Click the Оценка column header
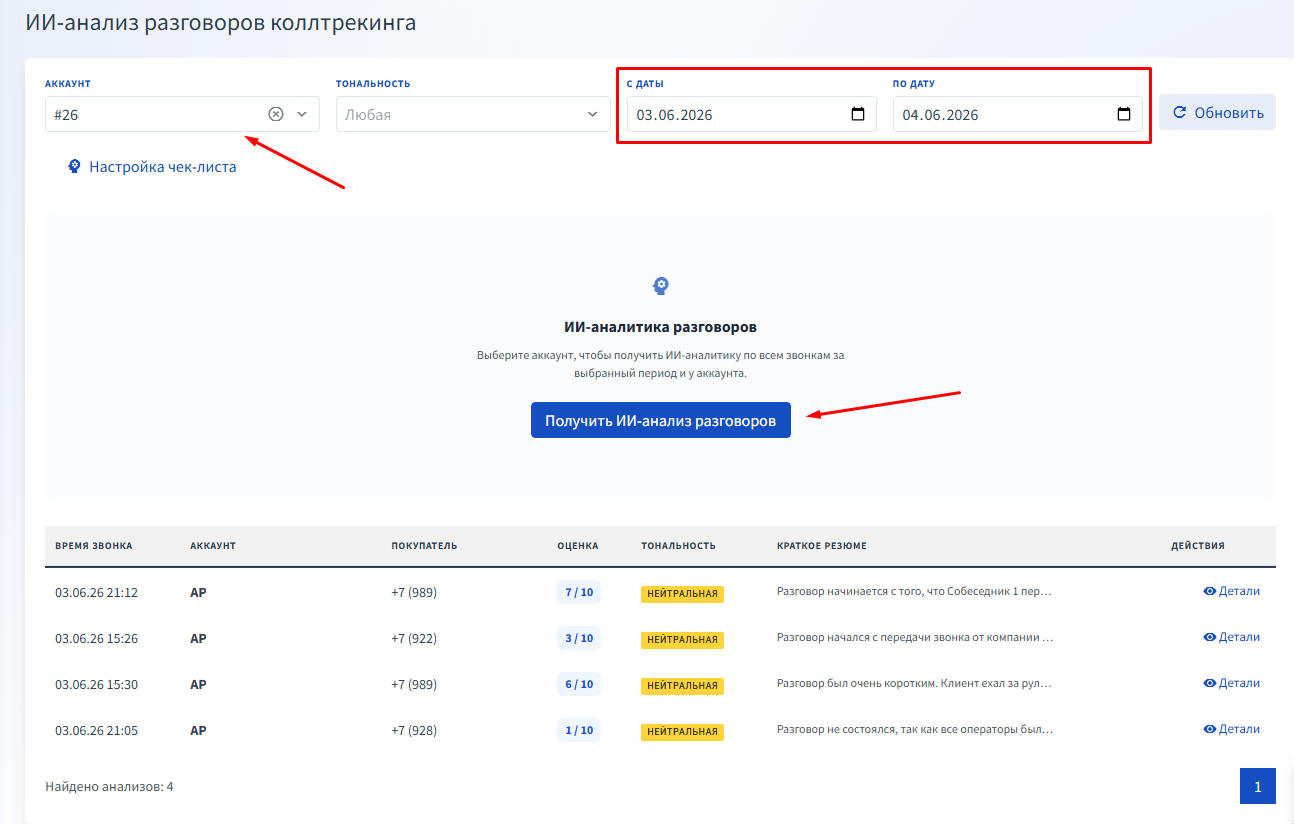The width and height of the screenshot is (1294, 824). click(578, 546)
